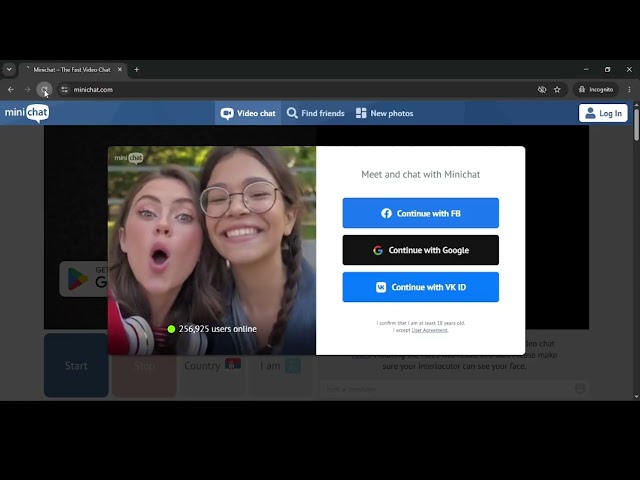Open the Country selector
The width and height of the screenshot is (640, 480).
212,376
